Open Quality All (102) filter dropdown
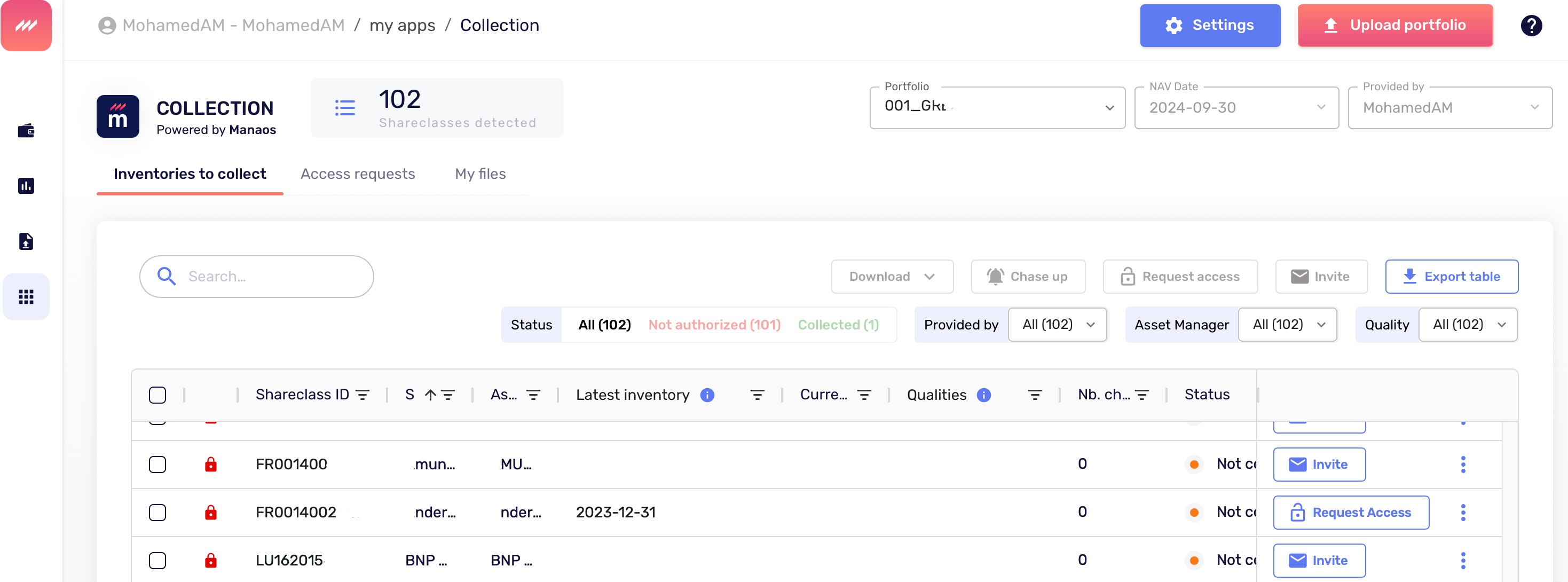Viewport: 1568px width, 582px height. click(x=1468, y=325)
